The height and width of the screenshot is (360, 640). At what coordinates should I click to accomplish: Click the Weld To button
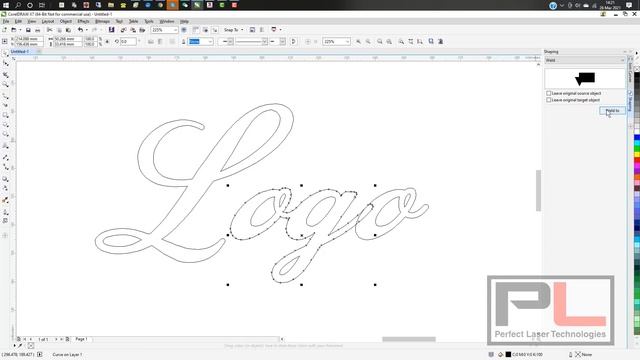pos(612,111)
